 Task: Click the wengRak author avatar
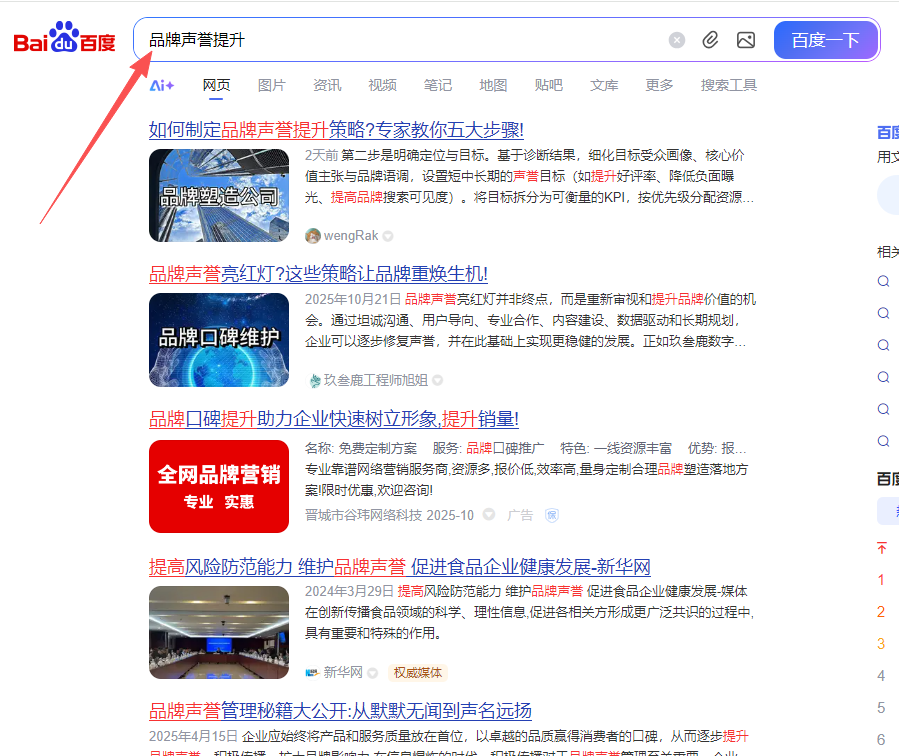[x=313, y=236]
